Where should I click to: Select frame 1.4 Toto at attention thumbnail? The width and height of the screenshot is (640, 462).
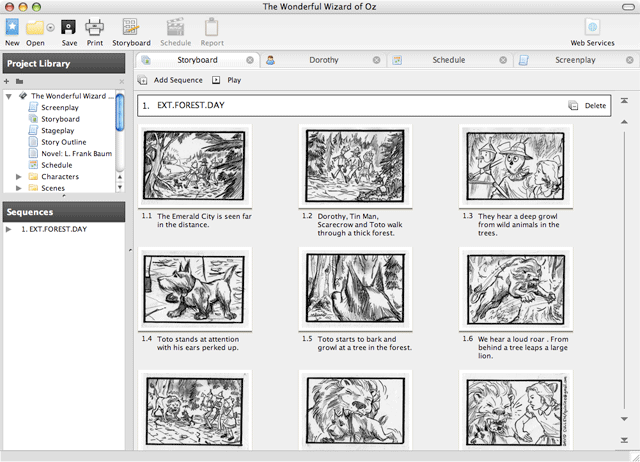pyautogui.click(x=194, y=289)
